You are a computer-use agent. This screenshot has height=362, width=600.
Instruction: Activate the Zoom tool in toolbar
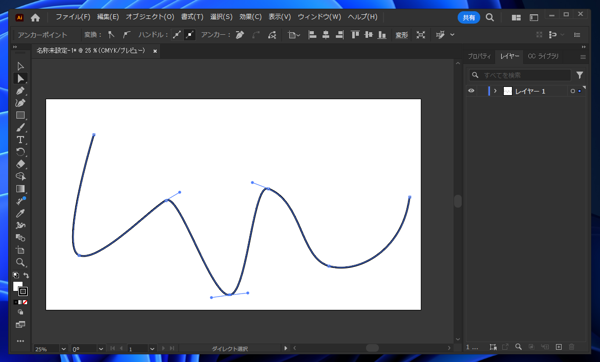(20, 262)
